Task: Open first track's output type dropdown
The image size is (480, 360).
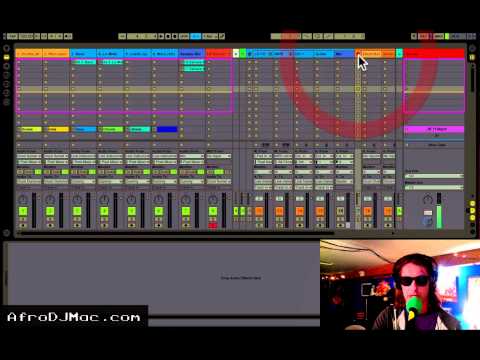Action: click(29, 182)
